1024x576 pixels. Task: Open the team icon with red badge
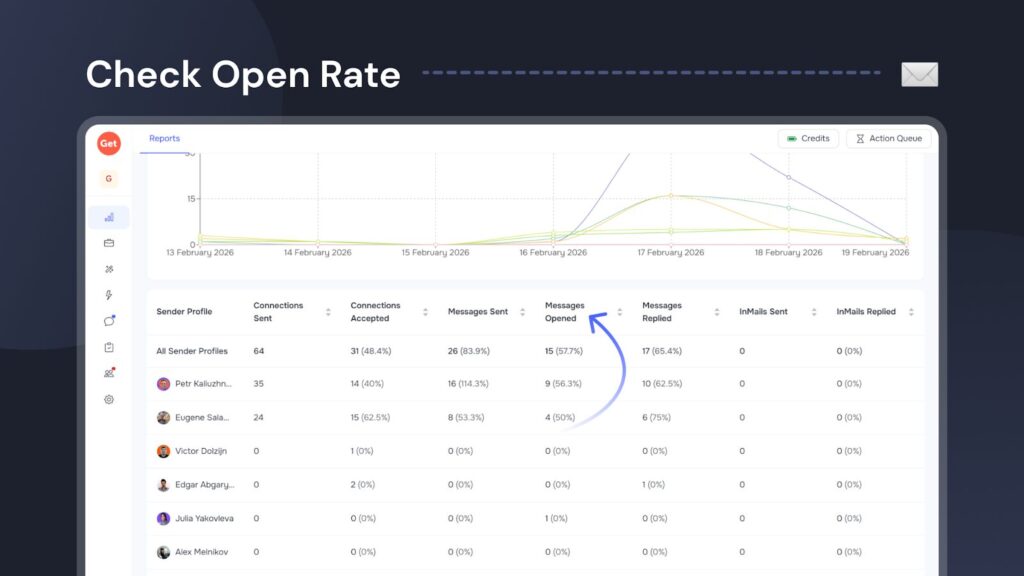[109, 373]
